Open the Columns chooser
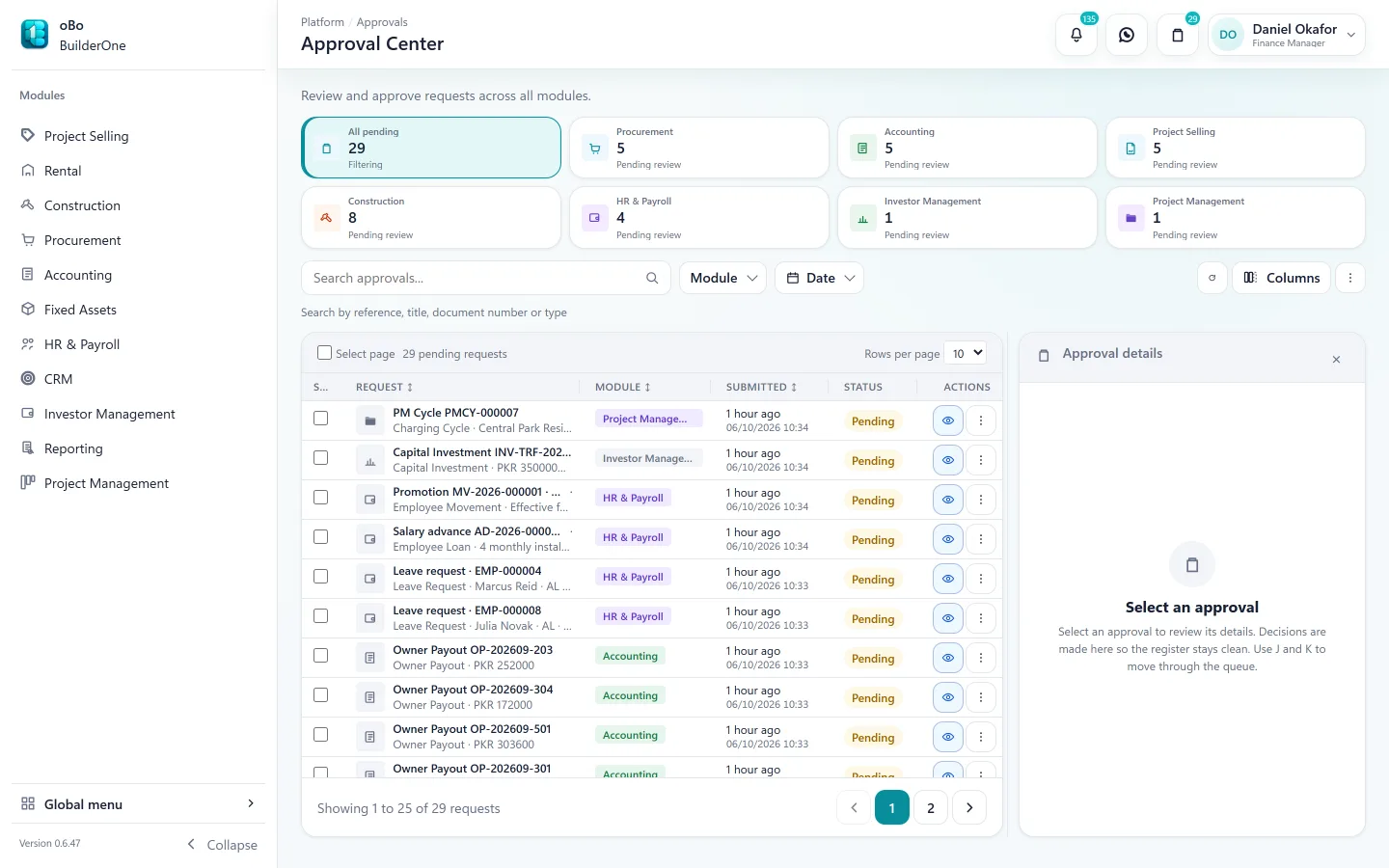 point(1282,278)
